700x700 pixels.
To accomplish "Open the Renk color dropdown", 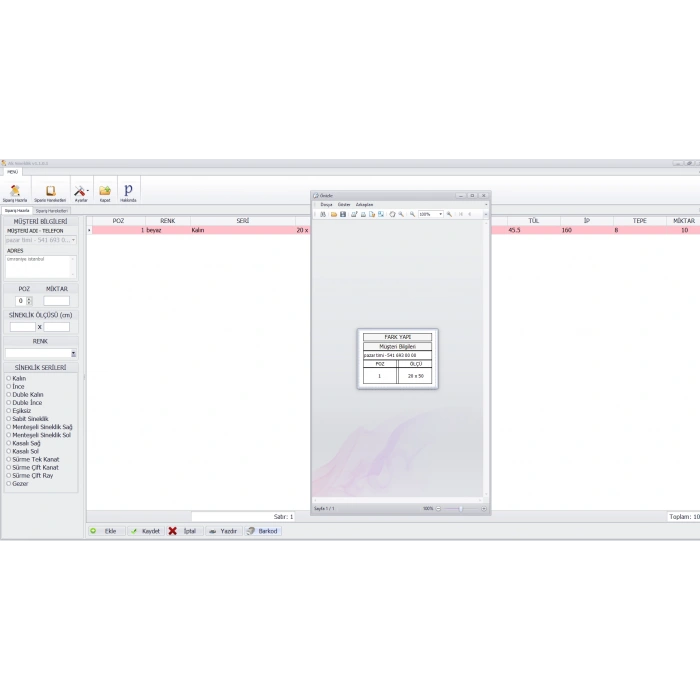I will 73,353.
